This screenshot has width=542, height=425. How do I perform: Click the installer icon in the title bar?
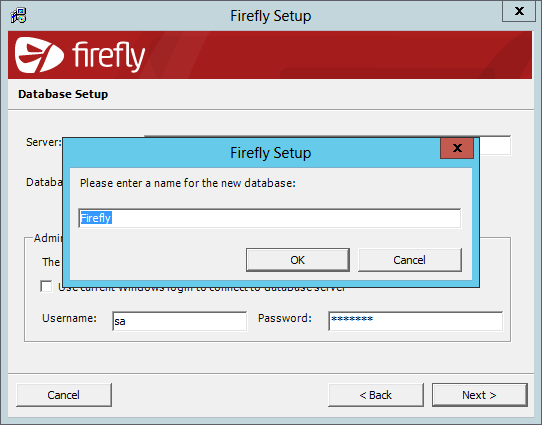point(18,15)
